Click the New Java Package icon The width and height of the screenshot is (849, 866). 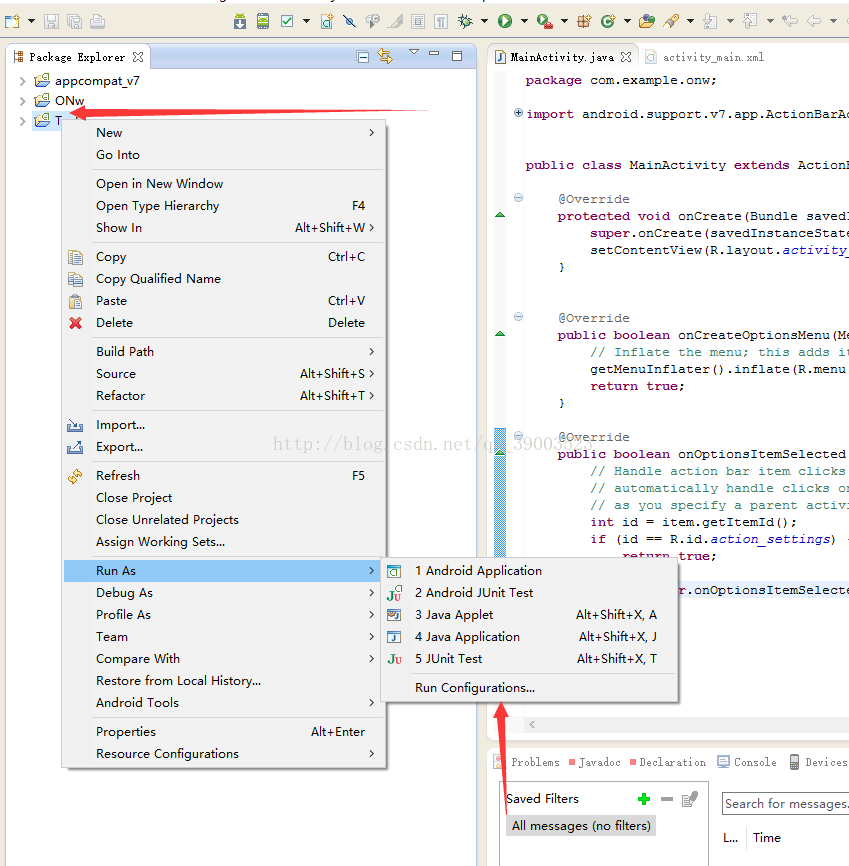(584, 22)
